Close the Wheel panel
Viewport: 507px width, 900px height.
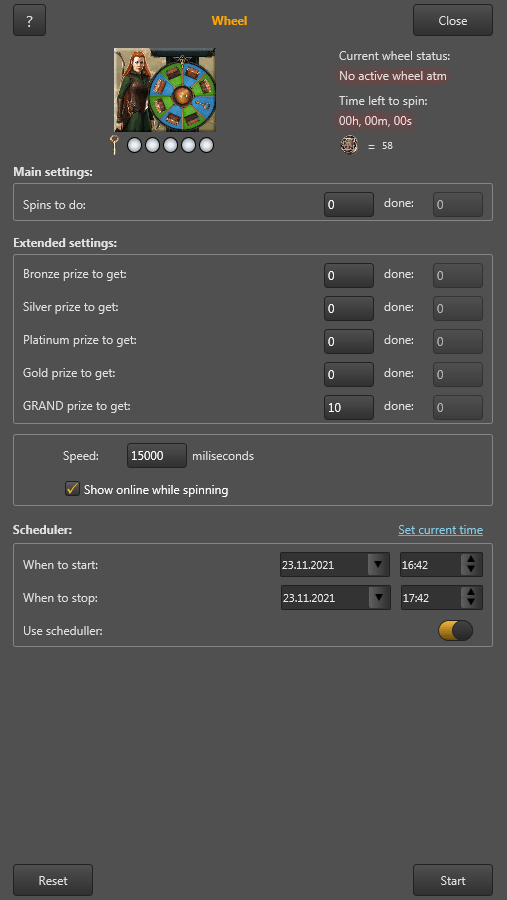point(452,20)
